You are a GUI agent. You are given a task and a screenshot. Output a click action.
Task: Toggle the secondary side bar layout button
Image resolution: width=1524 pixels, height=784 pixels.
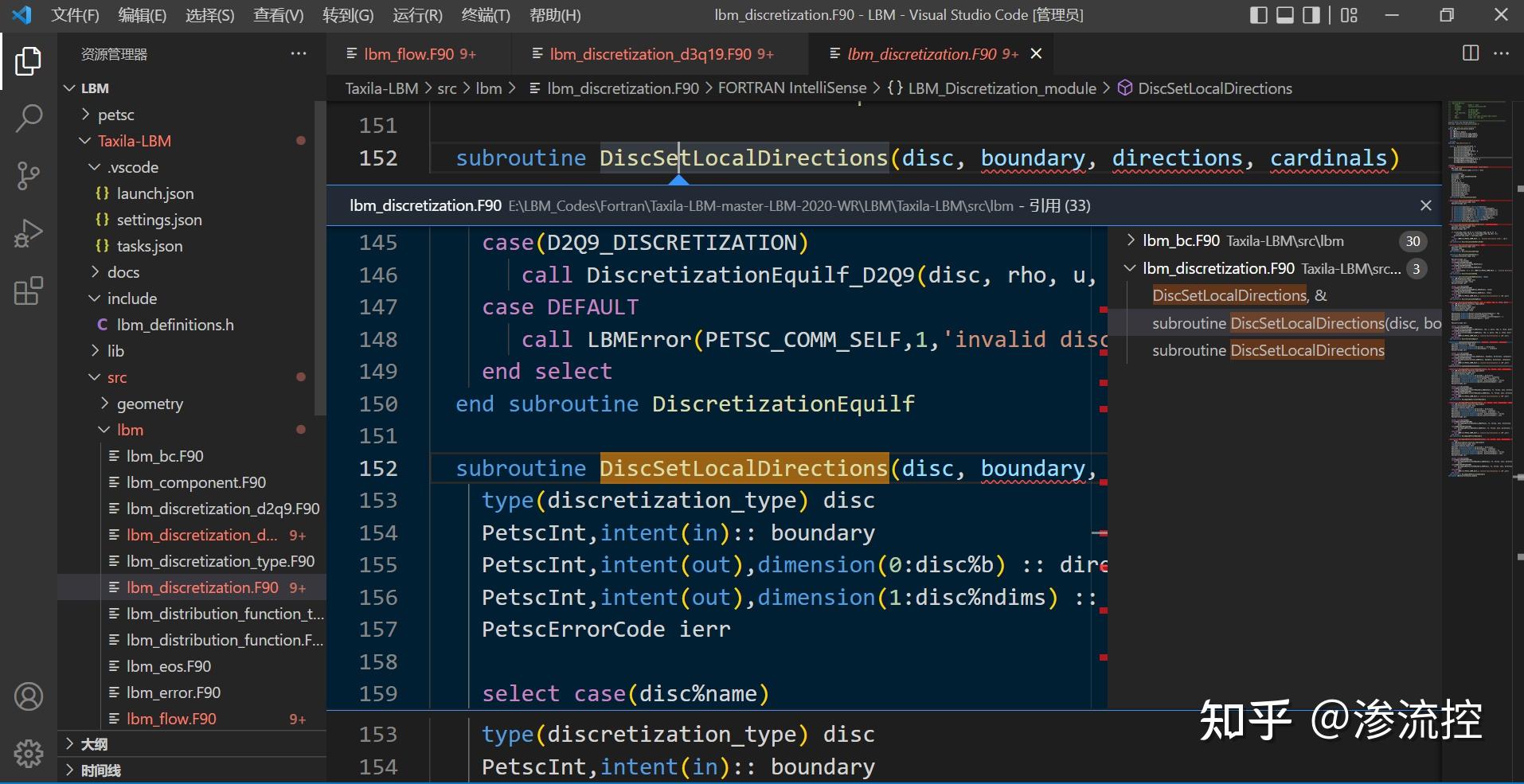point(1311,15)
